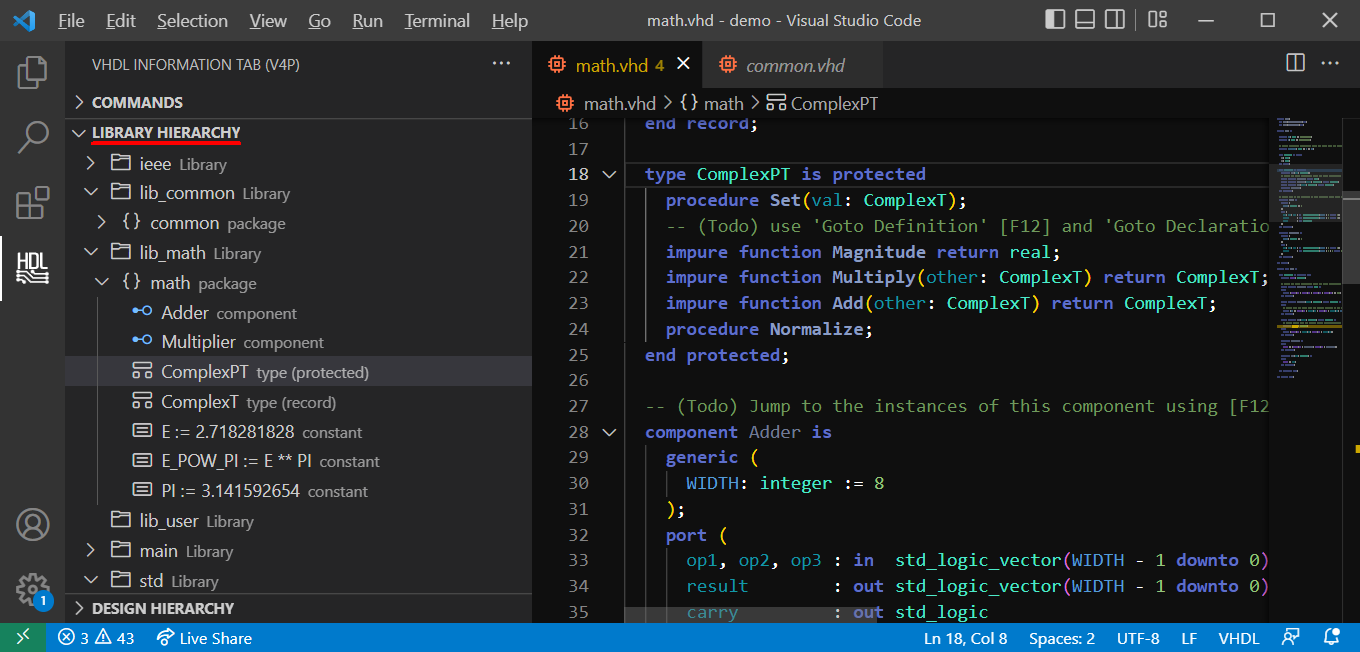Screen dimensions: 1360x652
Task: Open the feedback icon in status bar
Action: coord(1291,638)
